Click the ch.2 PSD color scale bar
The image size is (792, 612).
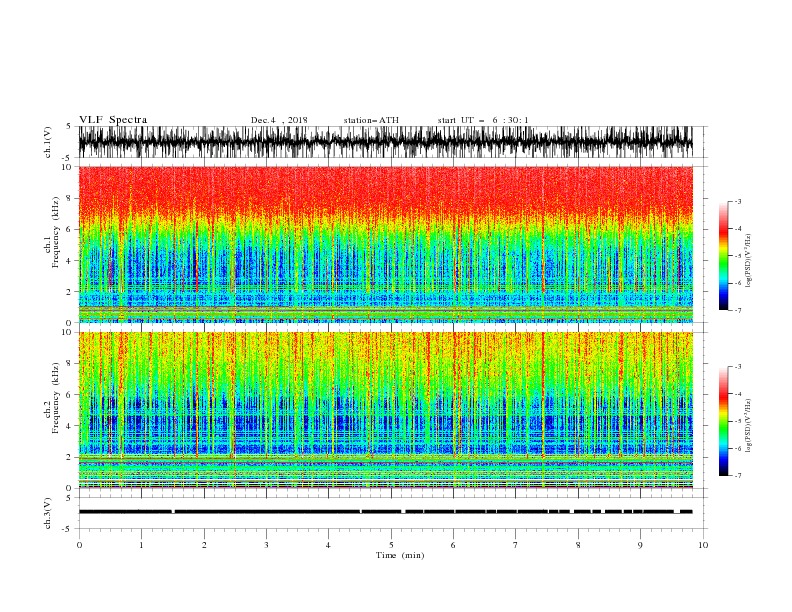723,421
